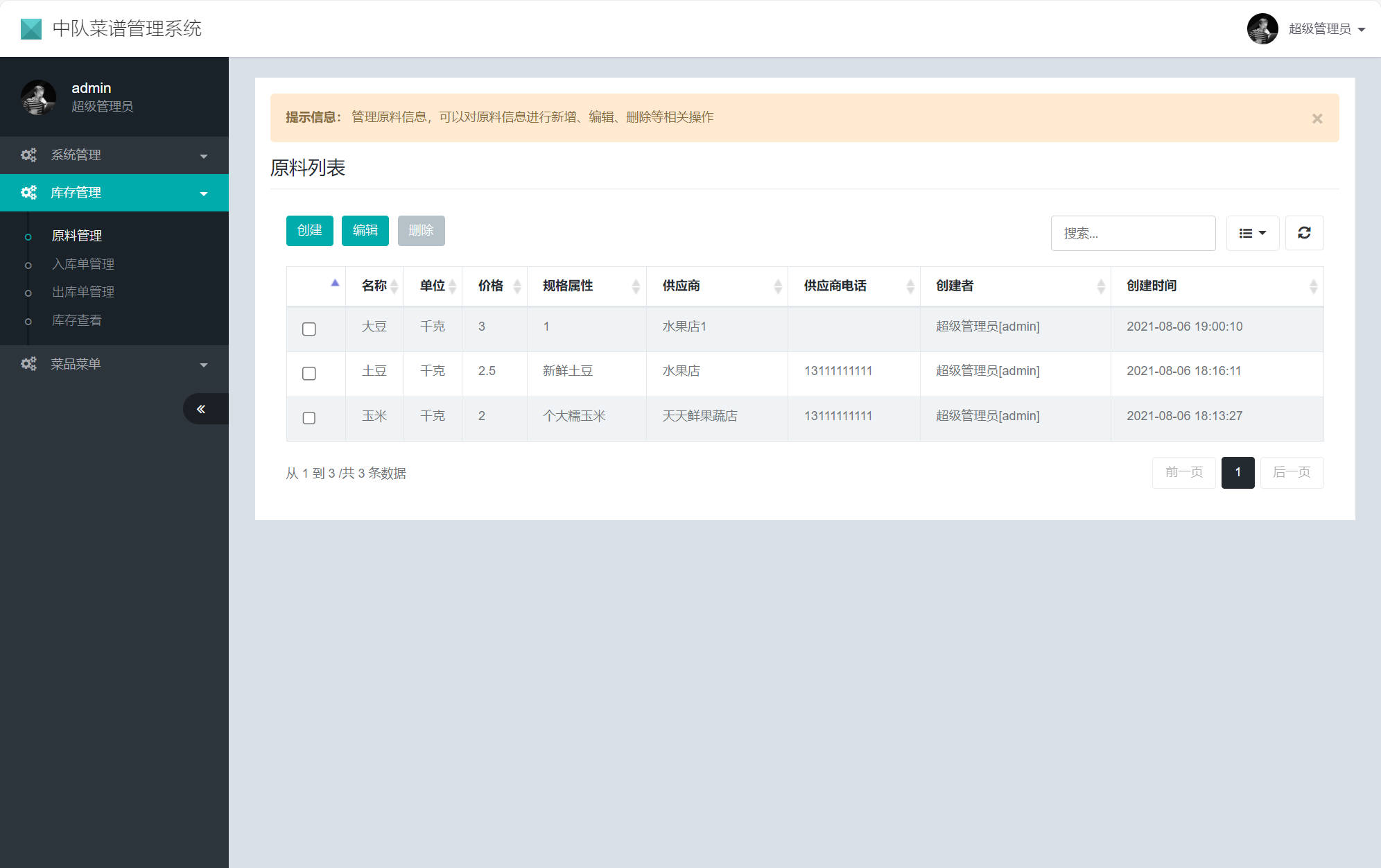Screen dimensions: 1381x868
Task: Click inside the 搜索 input field
Action: click(x=1133, y=233)
